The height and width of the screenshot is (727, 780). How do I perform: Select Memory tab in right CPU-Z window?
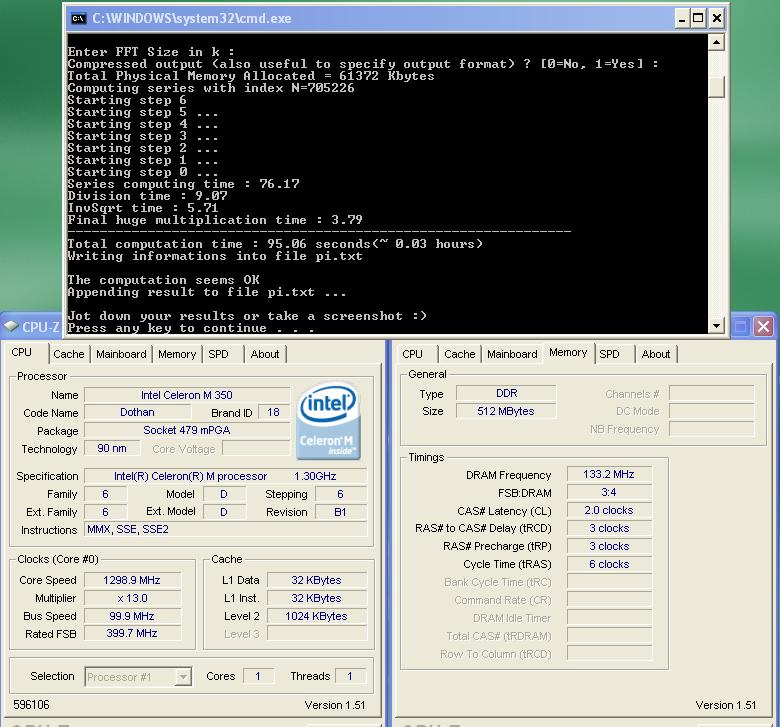pos(568,352)
